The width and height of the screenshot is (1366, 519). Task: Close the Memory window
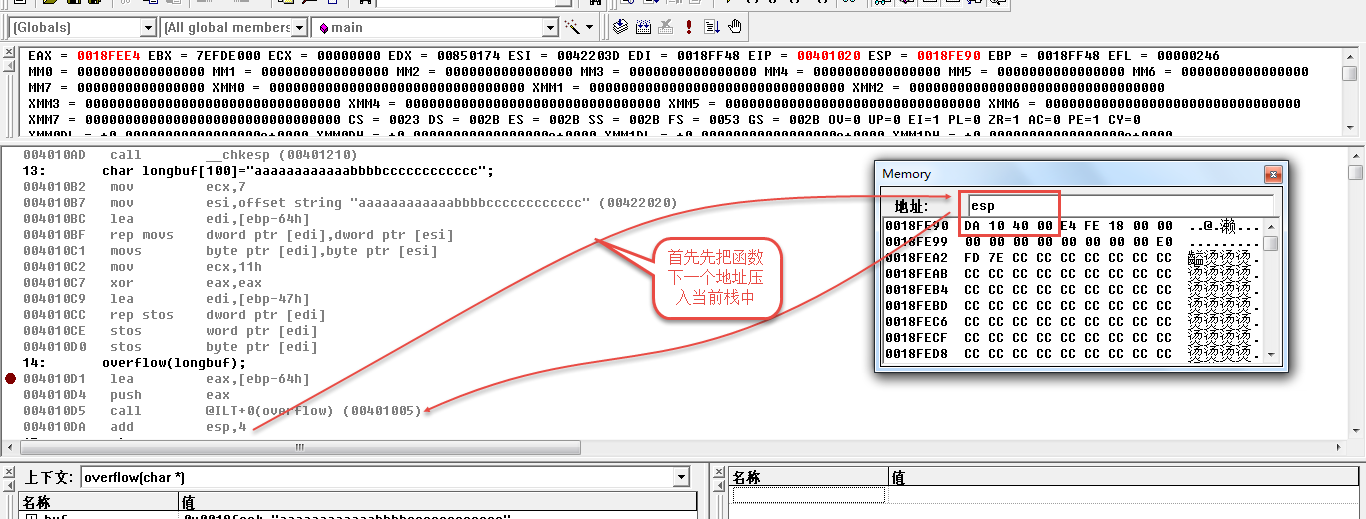[x=1273, y=174]
